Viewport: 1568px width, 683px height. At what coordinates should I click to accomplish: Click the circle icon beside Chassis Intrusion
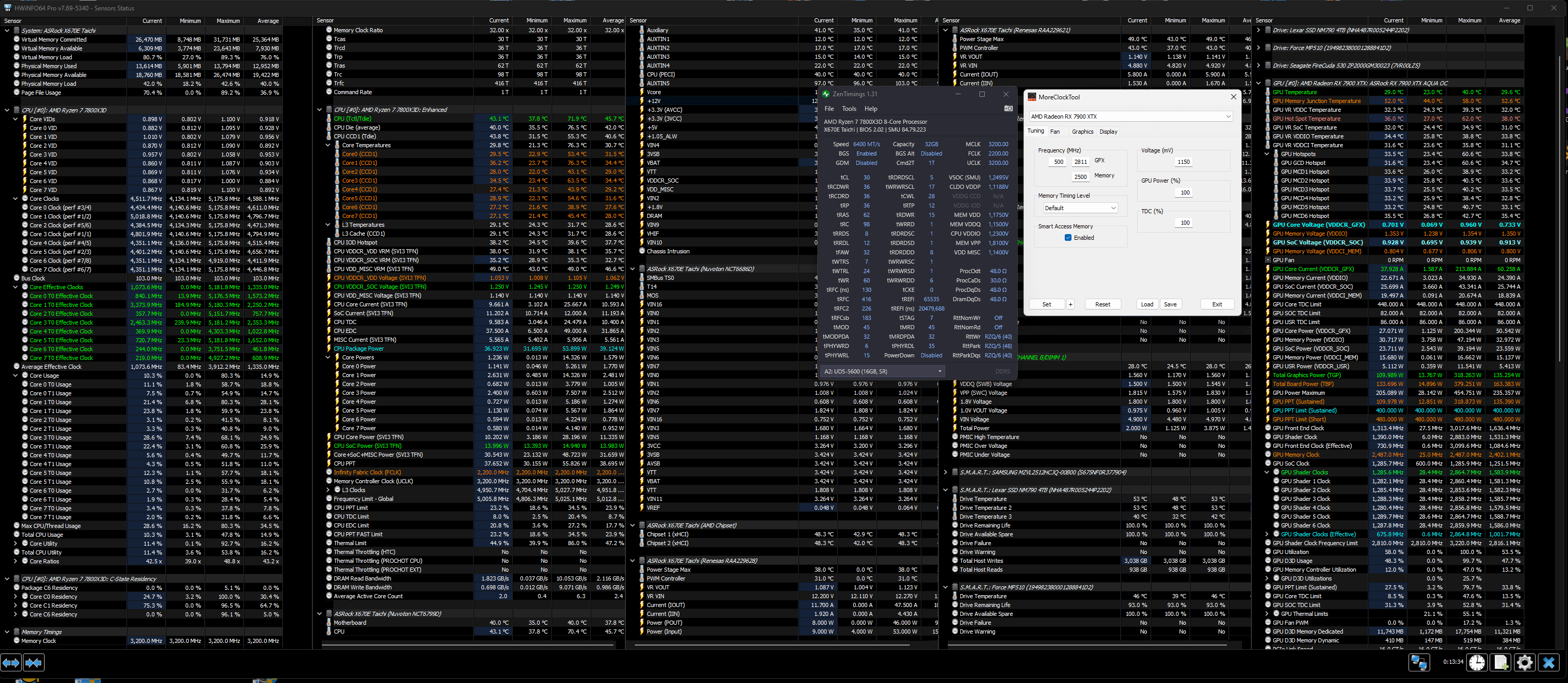[x=642, y=251]
